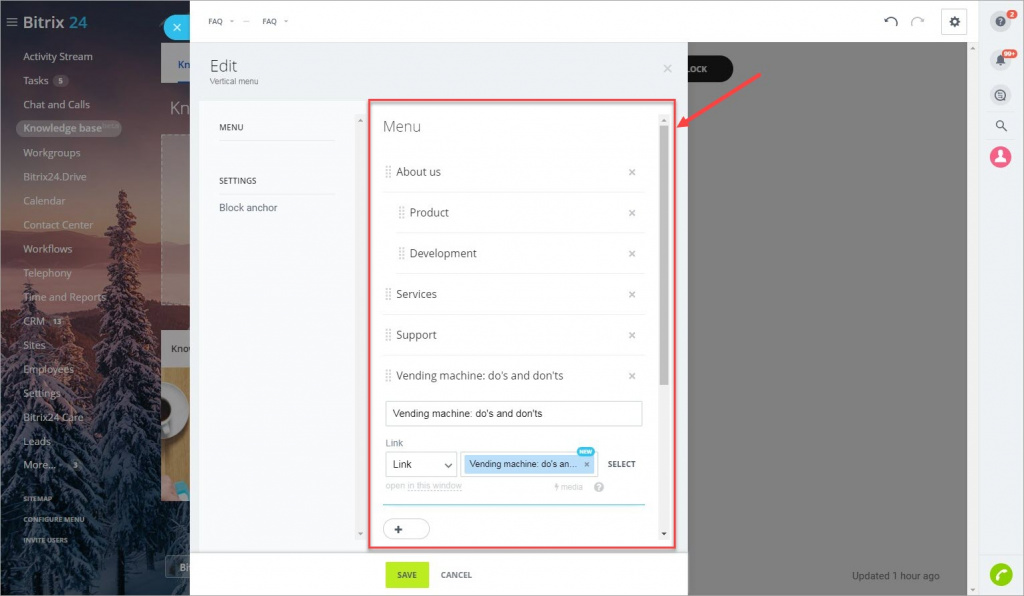Click the link help question icon
Image resolution: width=1024 pixels, height=596 pixels.
coord(598,487)
